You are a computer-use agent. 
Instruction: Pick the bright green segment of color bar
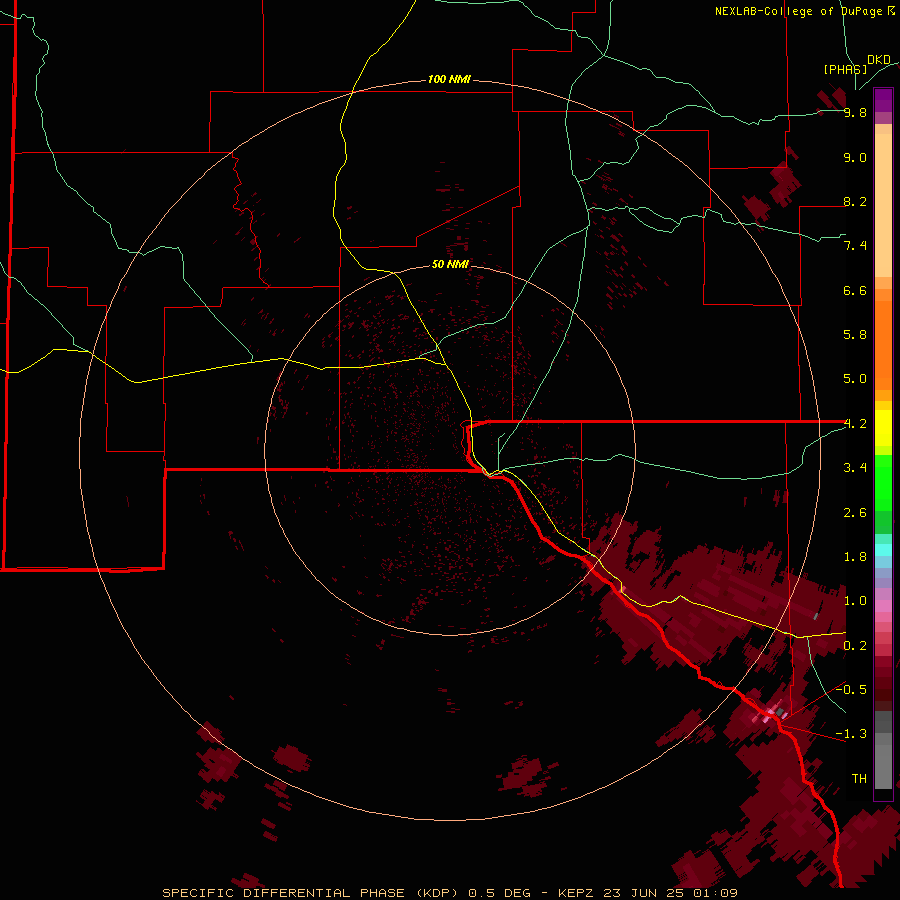pos(883,483)
